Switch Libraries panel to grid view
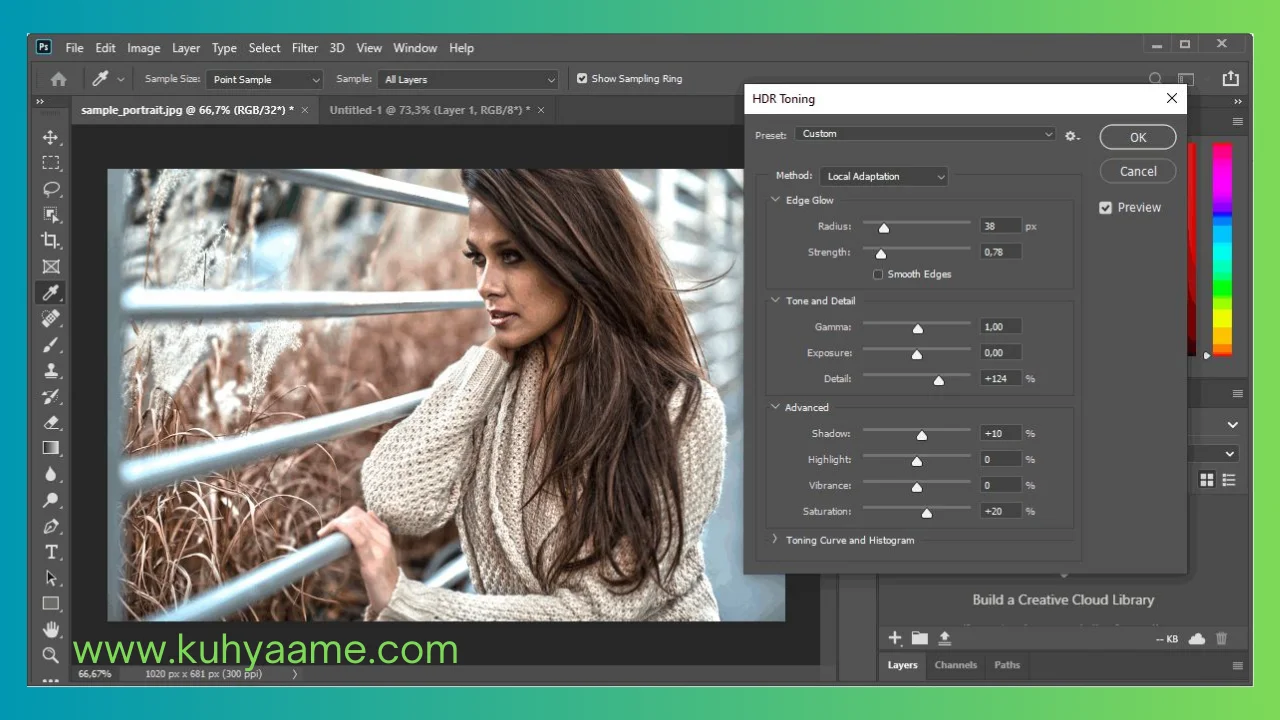This screenshot has height=720, width=1280. pos(1207,480)
